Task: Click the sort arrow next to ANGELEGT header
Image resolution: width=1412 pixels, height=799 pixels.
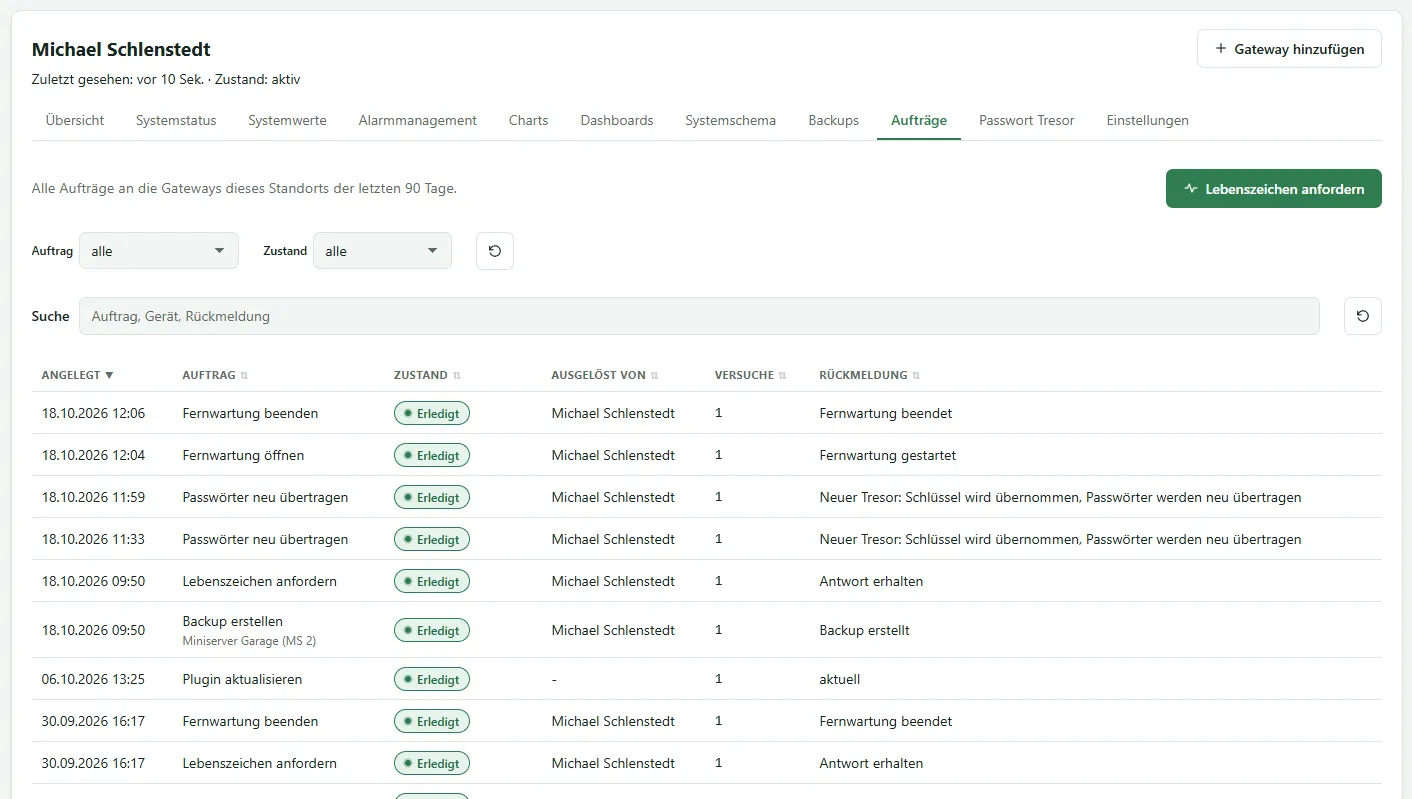Action: 109,375
